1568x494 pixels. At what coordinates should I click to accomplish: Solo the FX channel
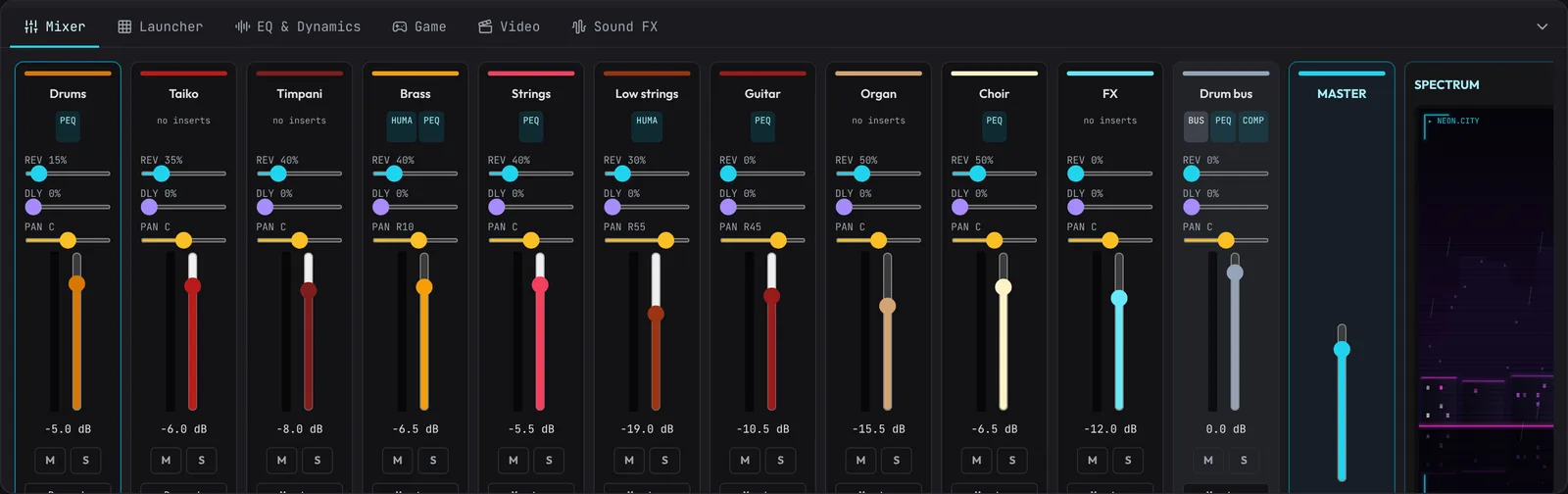click(x=1128, y=460)
